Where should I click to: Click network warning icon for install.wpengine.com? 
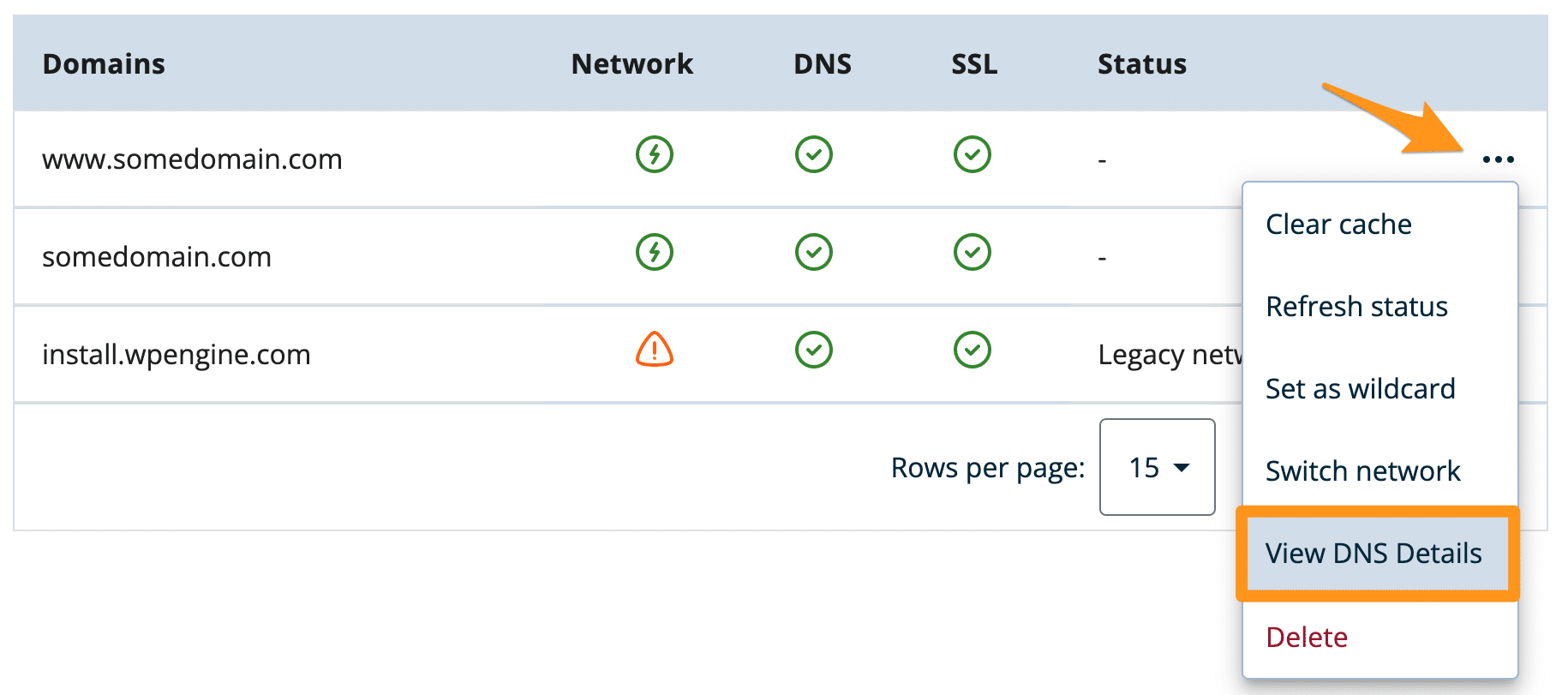[x=655, y=350]
